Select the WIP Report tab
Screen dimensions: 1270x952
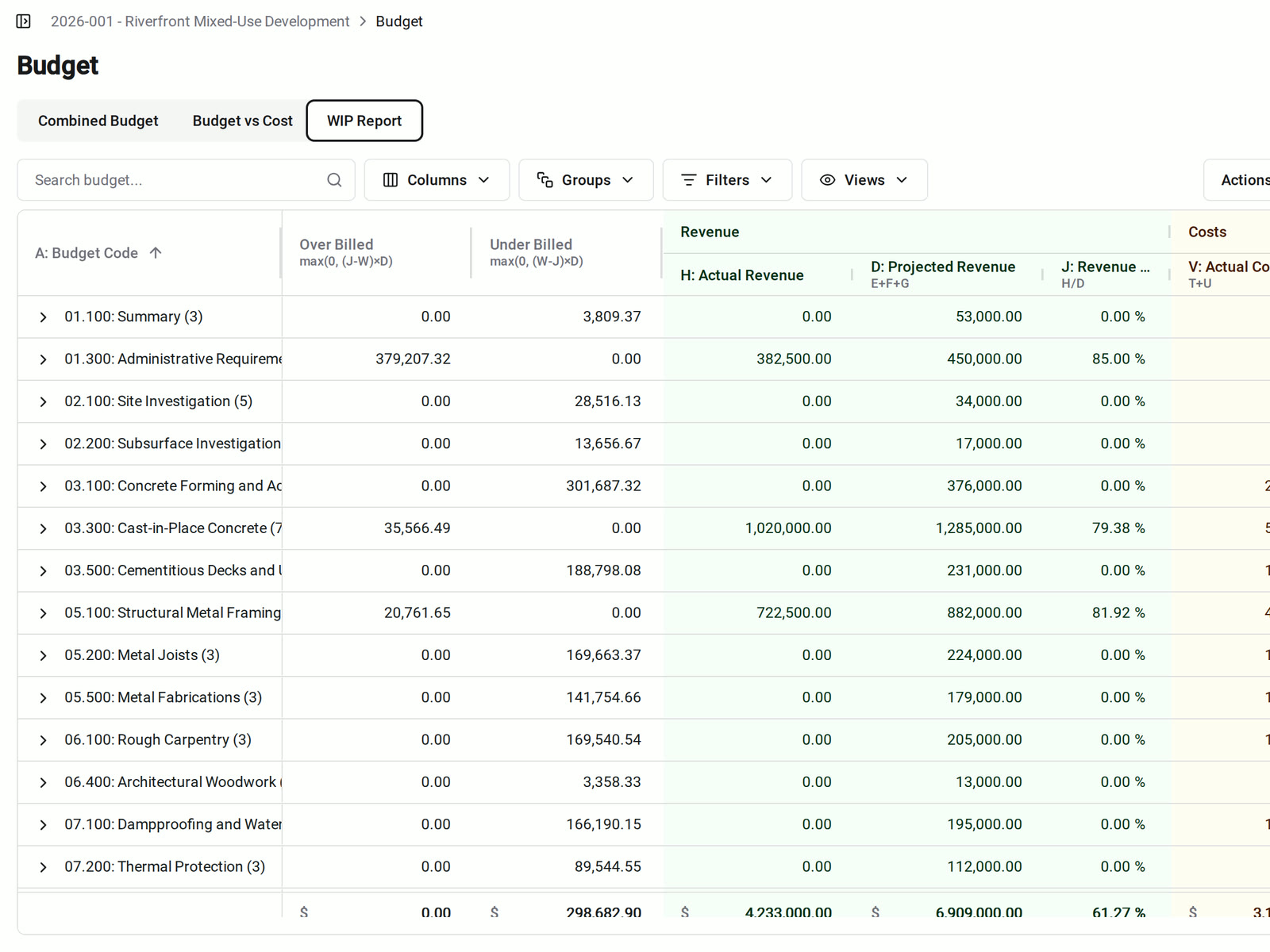click(364, 121)
